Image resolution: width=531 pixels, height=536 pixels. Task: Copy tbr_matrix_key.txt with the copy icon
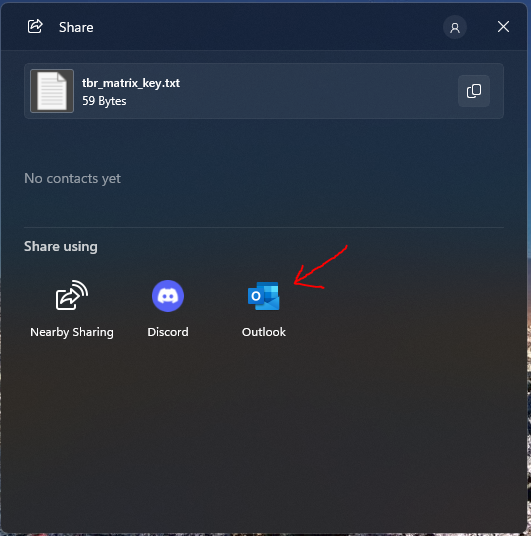pos(474,91)
